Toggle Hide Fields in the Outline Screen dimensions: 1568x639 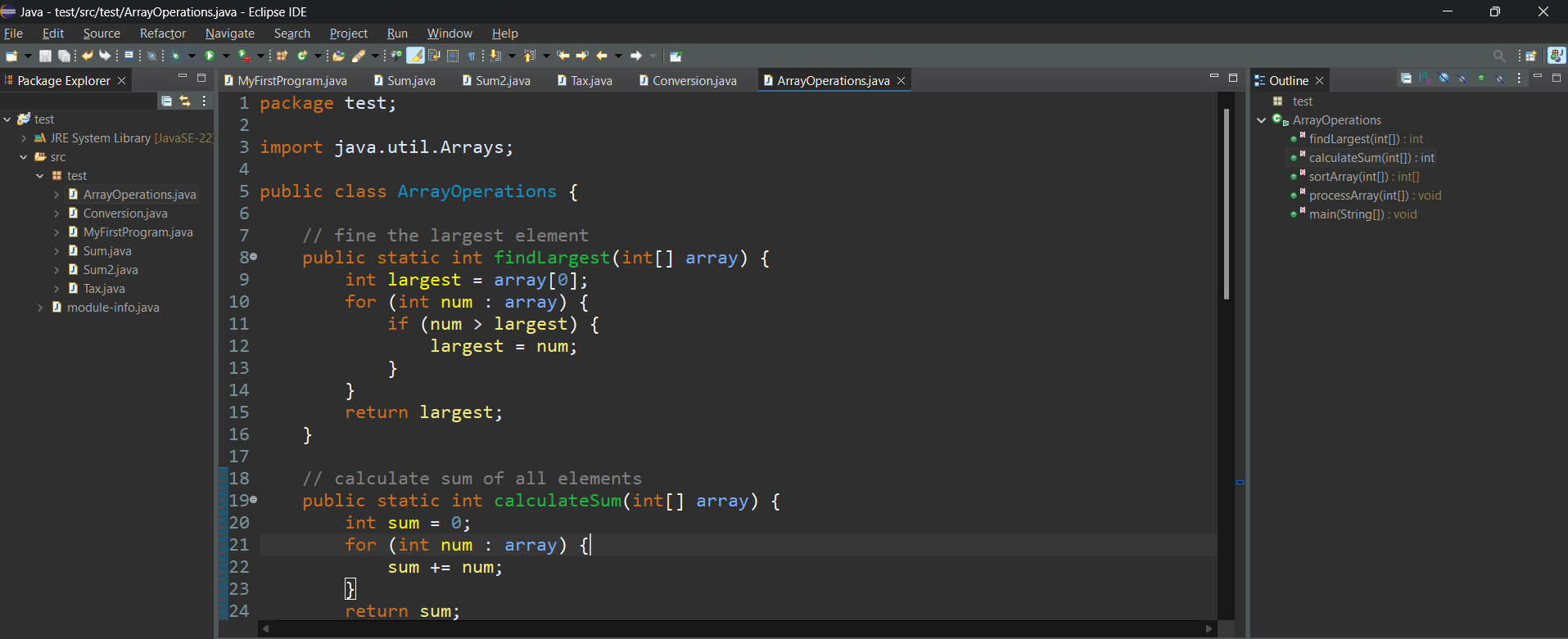(x=1444, y=79)
